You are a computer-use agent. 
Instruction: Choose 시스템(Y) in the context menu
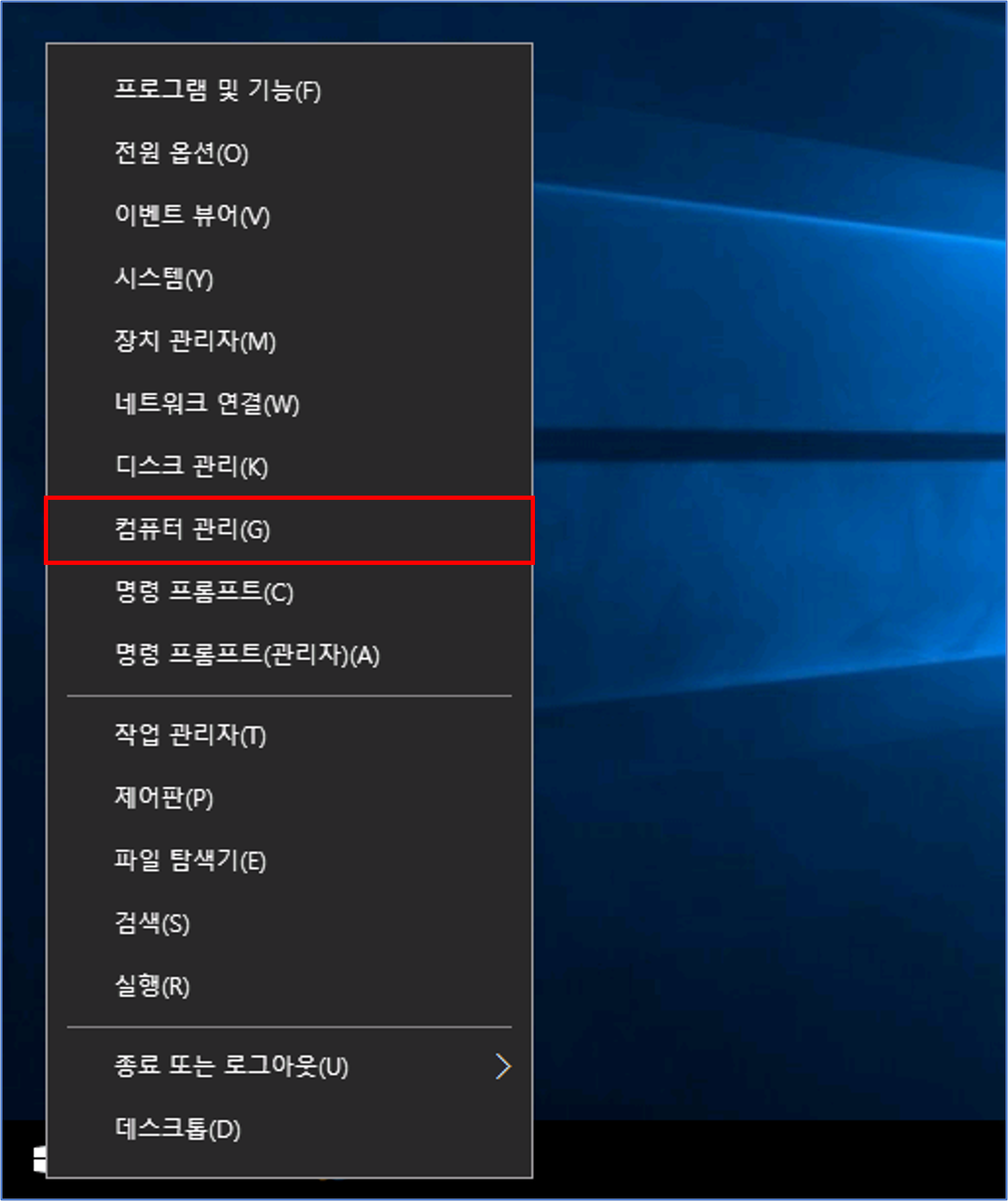click(289, 279)
